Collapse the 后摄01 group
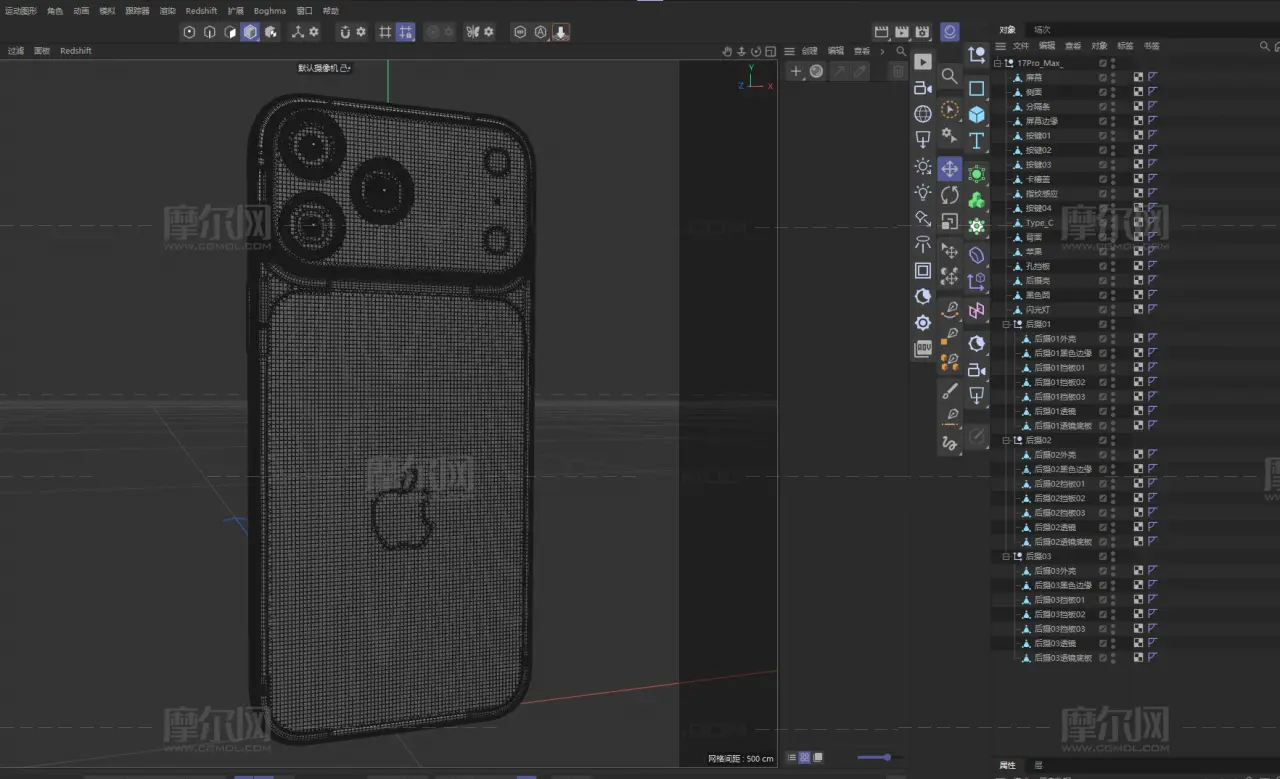1280x779 pixels. coord(1007,324)
